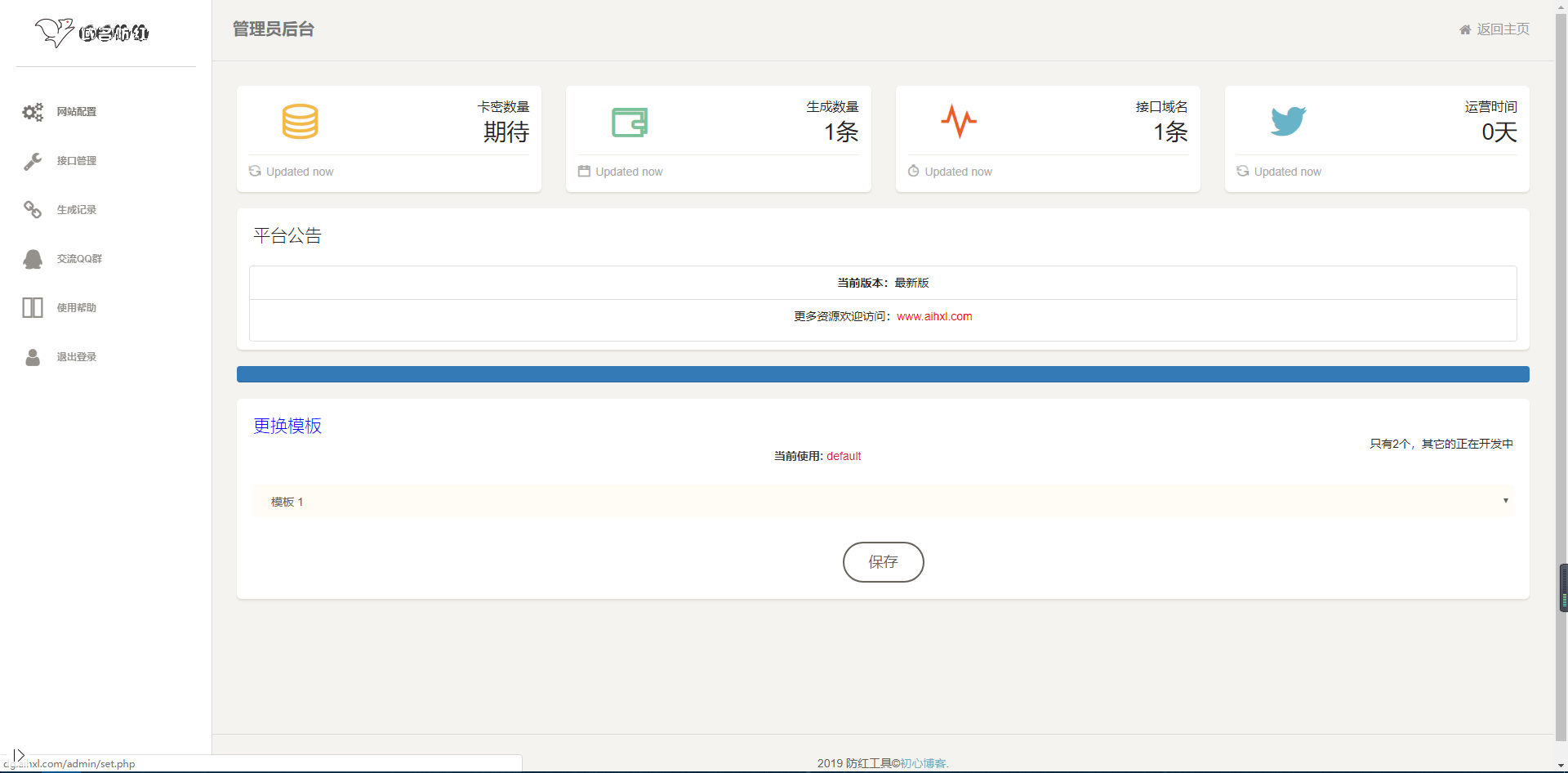
Task: Click the red heartbeat pulse icon
Action: [959, 122]
